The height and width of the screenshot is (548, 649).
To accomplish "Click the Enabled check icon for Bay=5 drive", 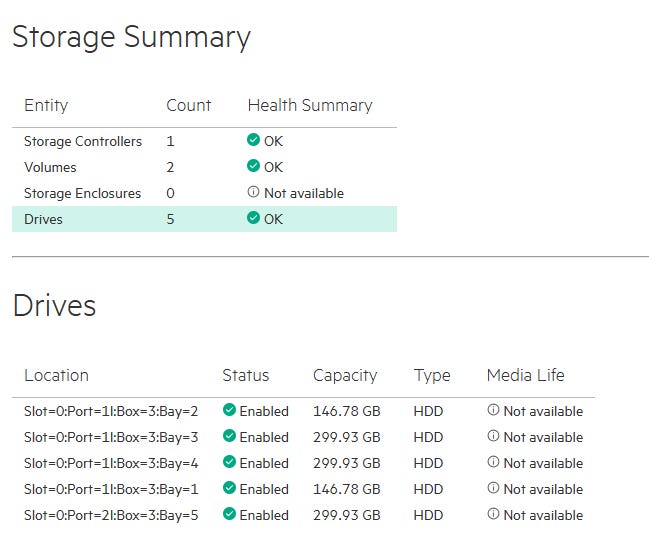I will click(x=229, y=515).
